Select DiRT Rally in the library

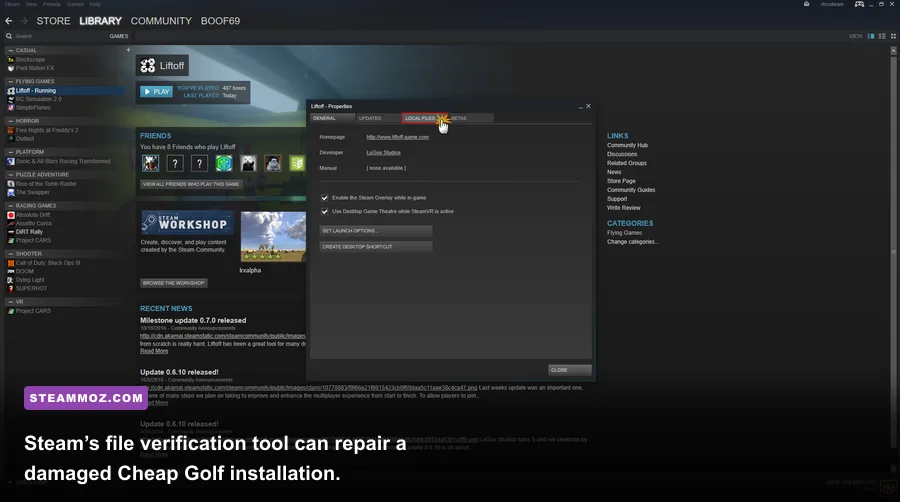click(x=29, y=232)
